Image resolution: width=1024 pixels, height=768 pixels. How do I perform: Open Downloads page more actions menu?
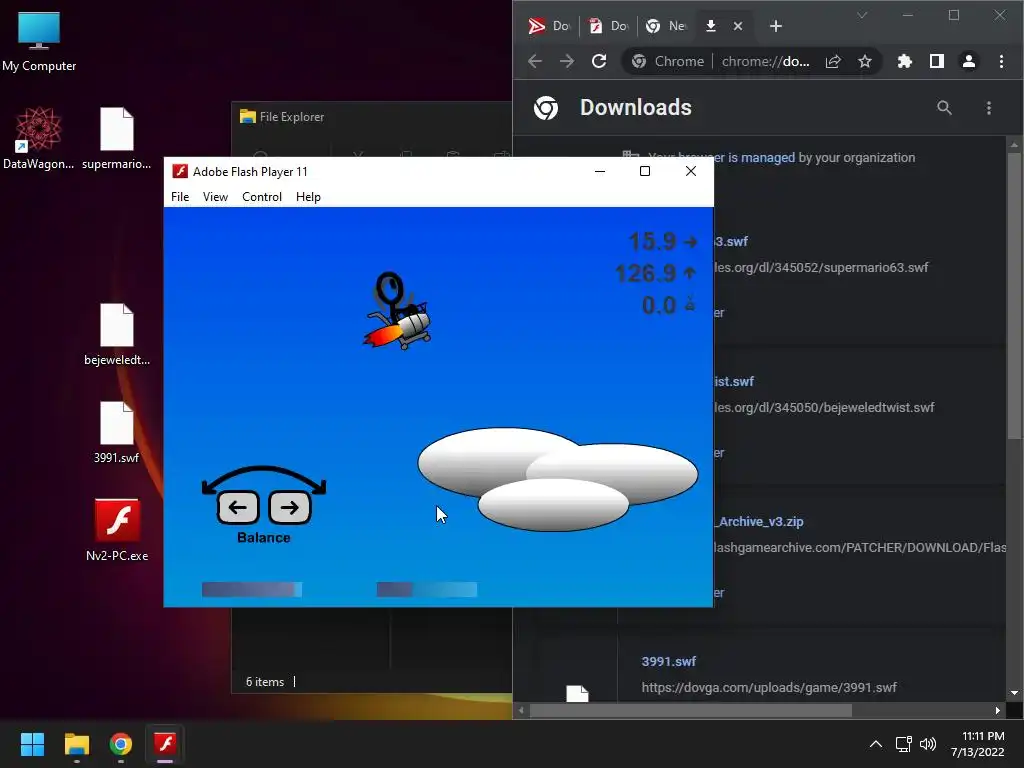tap(989, 108)
